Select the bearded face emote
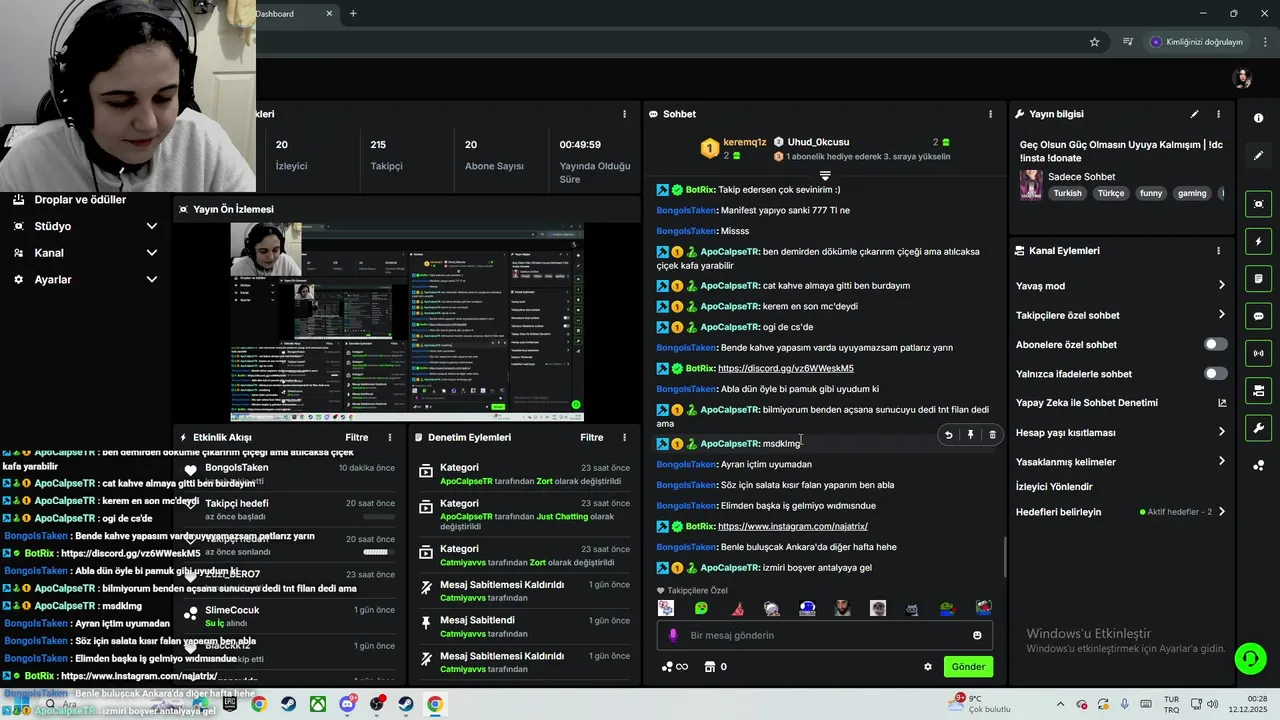Image resolution: width=1280 pixels, height=720 pixels. coord(843,608)
